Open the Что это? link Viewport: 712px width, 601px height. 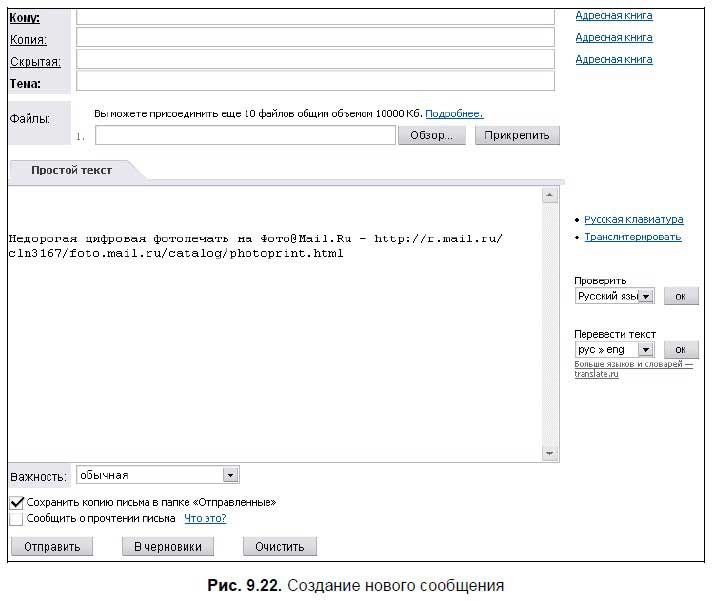[x=205, y=518]
